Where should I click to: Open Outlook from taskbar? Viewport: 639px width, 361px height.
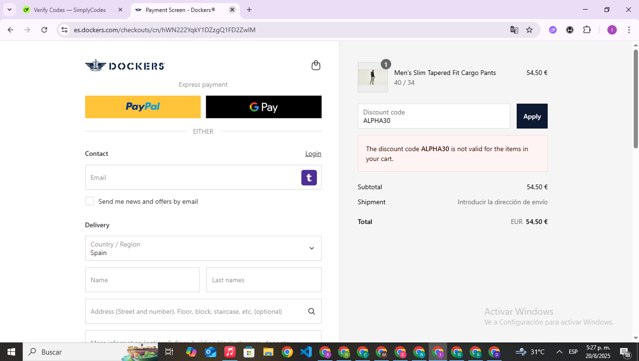[210, 352]
